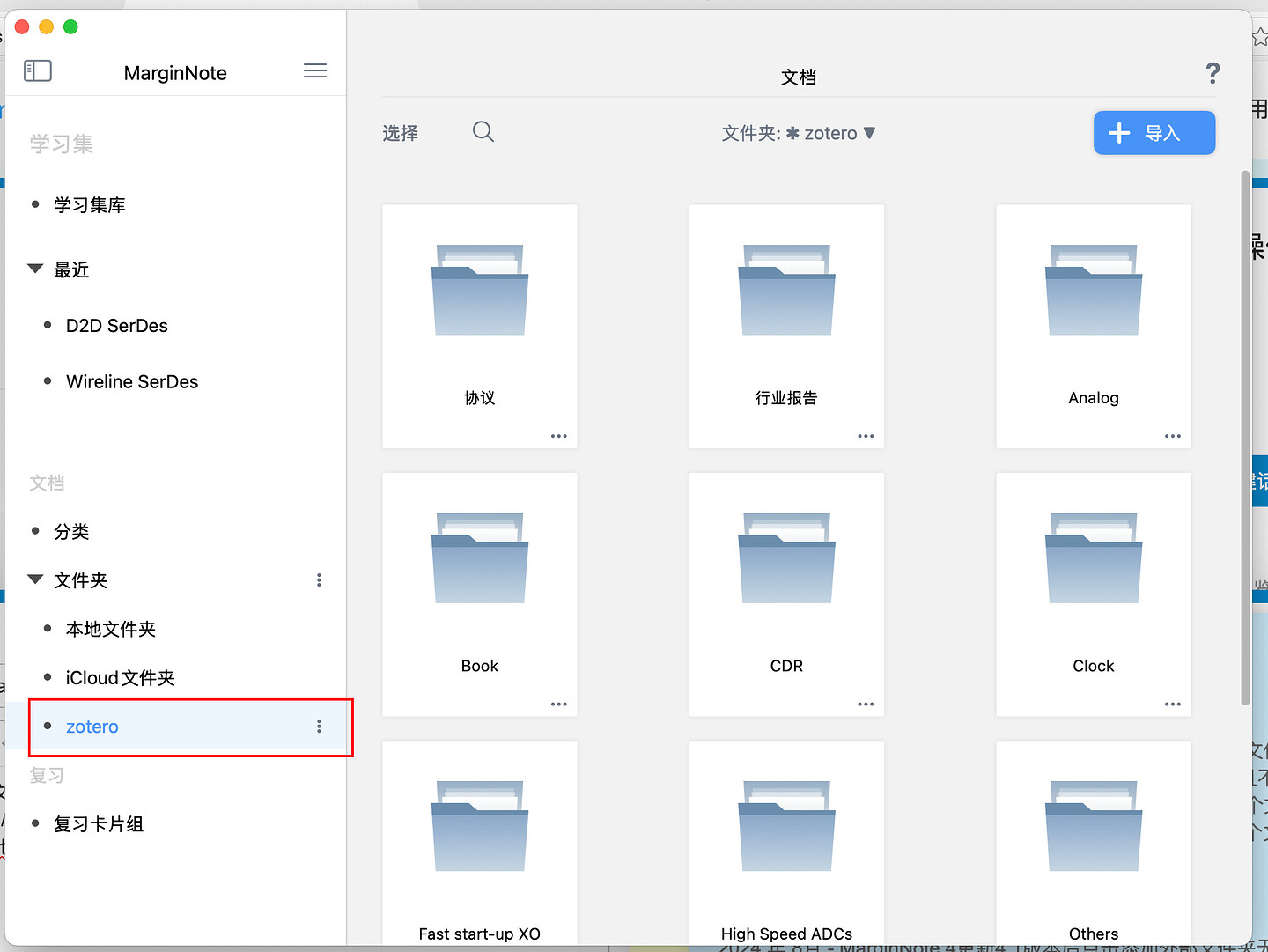Open the Analog folder icon
The width and height of the screenshot is (1268, 952).
[x=1094, y=290]
